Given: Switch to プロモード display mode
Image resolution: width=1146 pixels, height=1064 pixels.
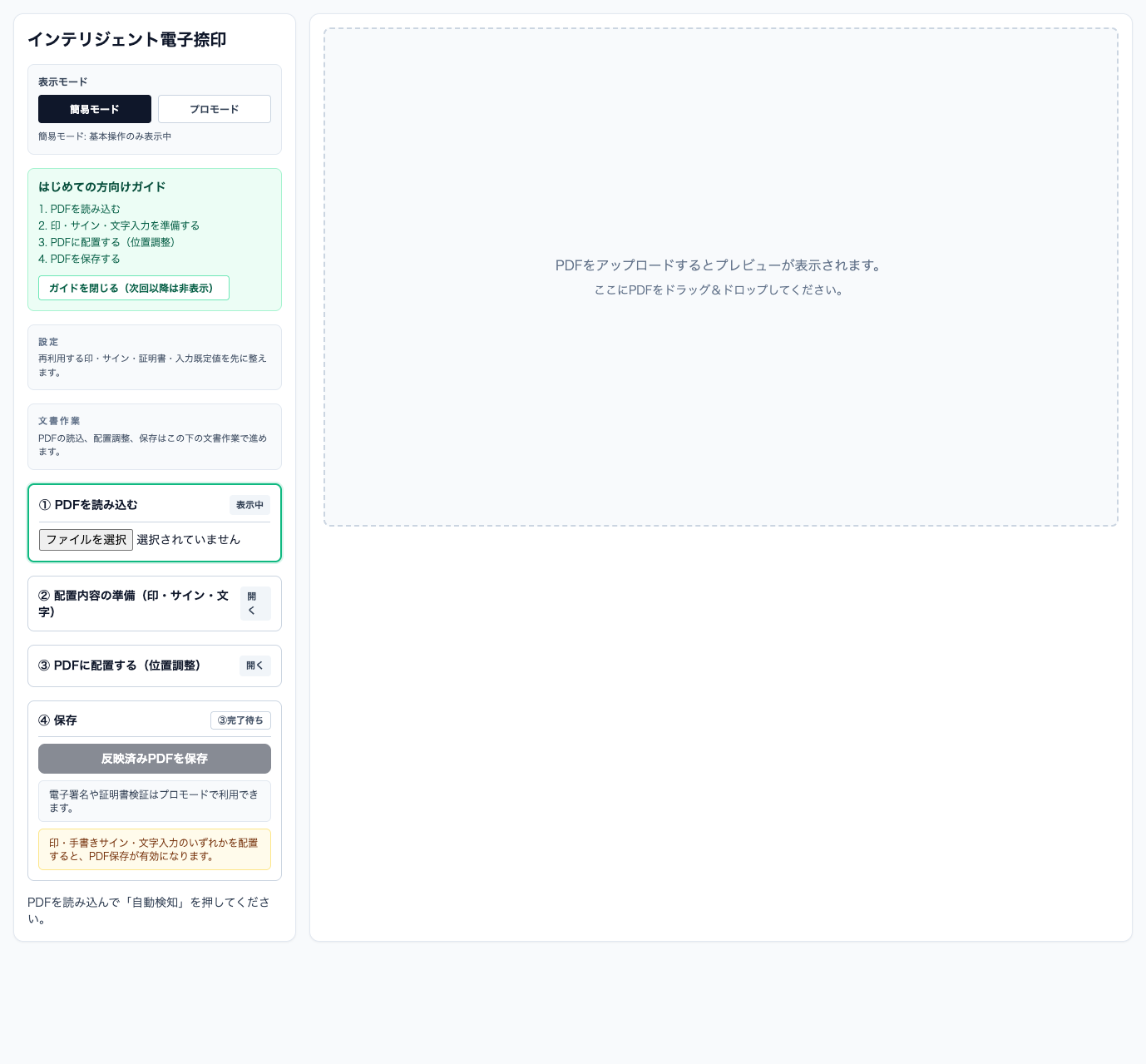Looking at the screenshot, I should point(215,109).
